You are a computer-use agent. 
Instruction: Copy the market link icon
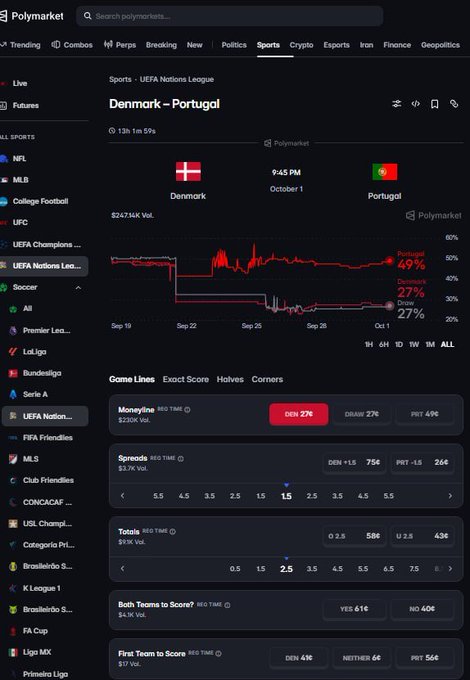click(454, 104)
